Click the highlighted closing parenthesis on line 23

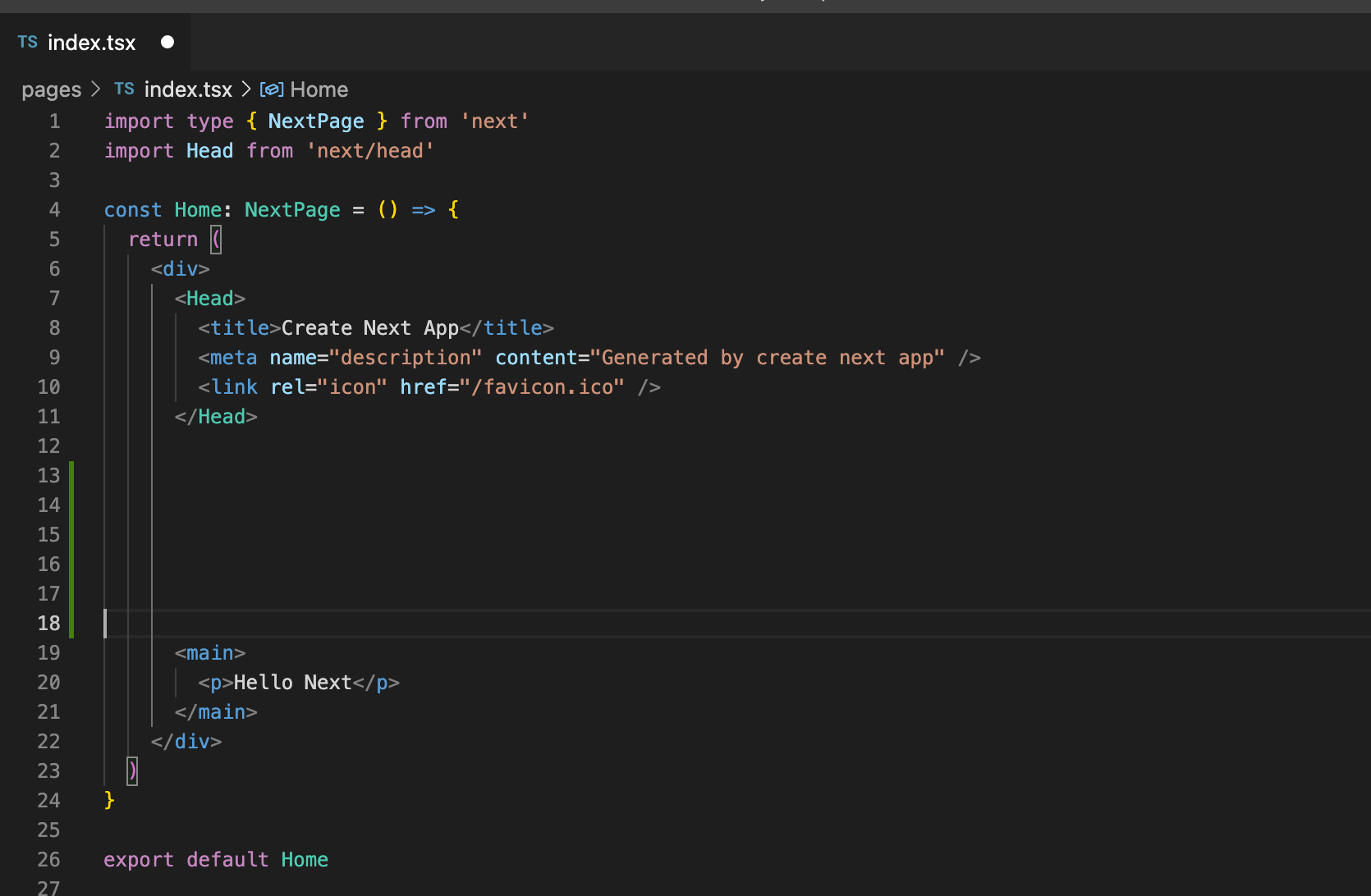pyautogui.click(x=132, y=771)
